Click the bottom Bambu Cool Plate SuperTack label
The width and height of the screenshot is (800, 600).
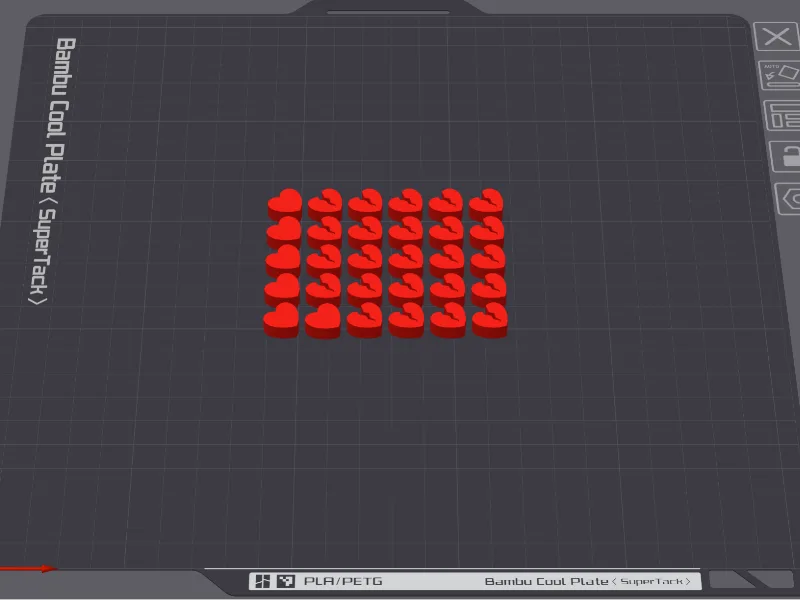[x=587, y=582]
